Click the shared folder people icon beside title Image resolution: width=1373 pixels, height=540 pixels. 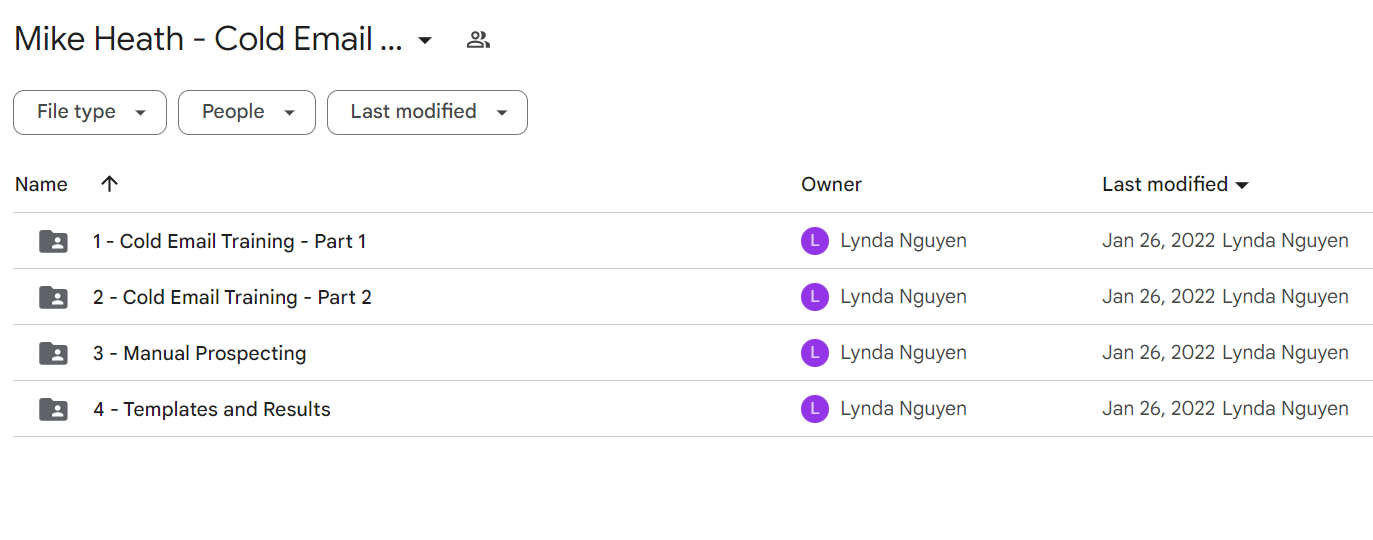pyautogui.click(x=479, y=40)
